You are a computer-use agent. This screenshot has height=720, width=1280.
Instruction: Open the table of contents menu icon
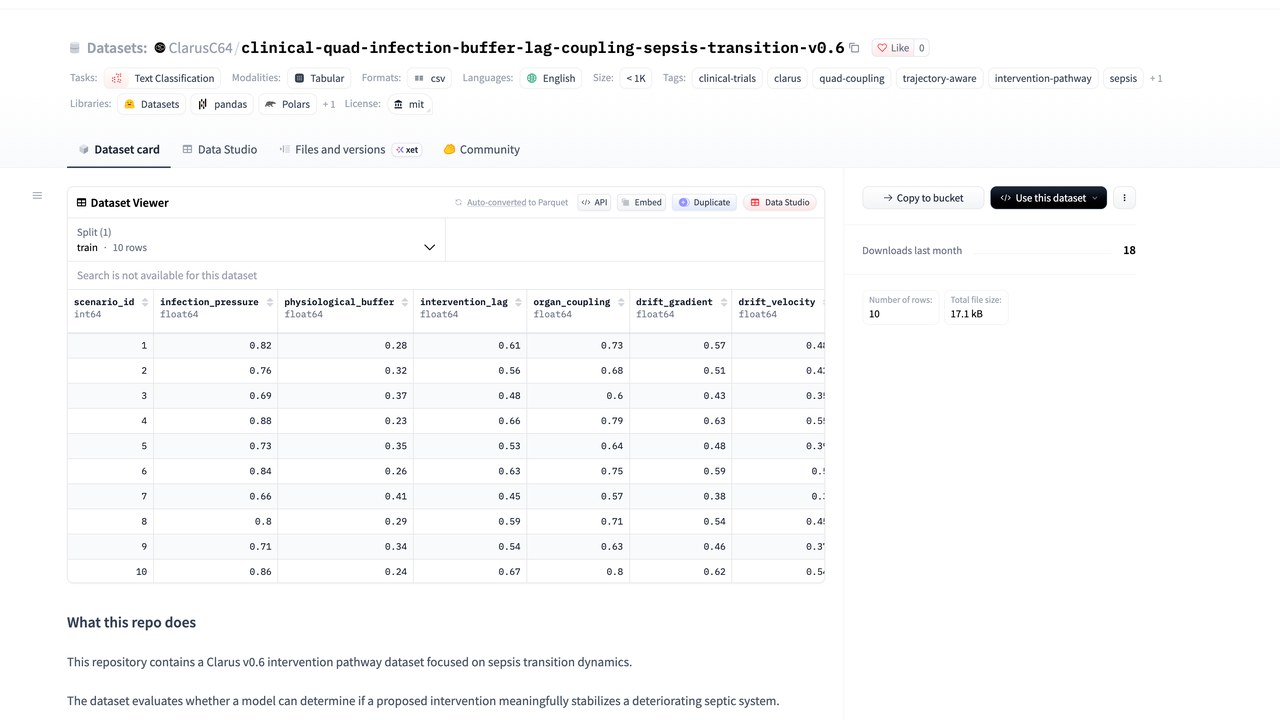37,196
